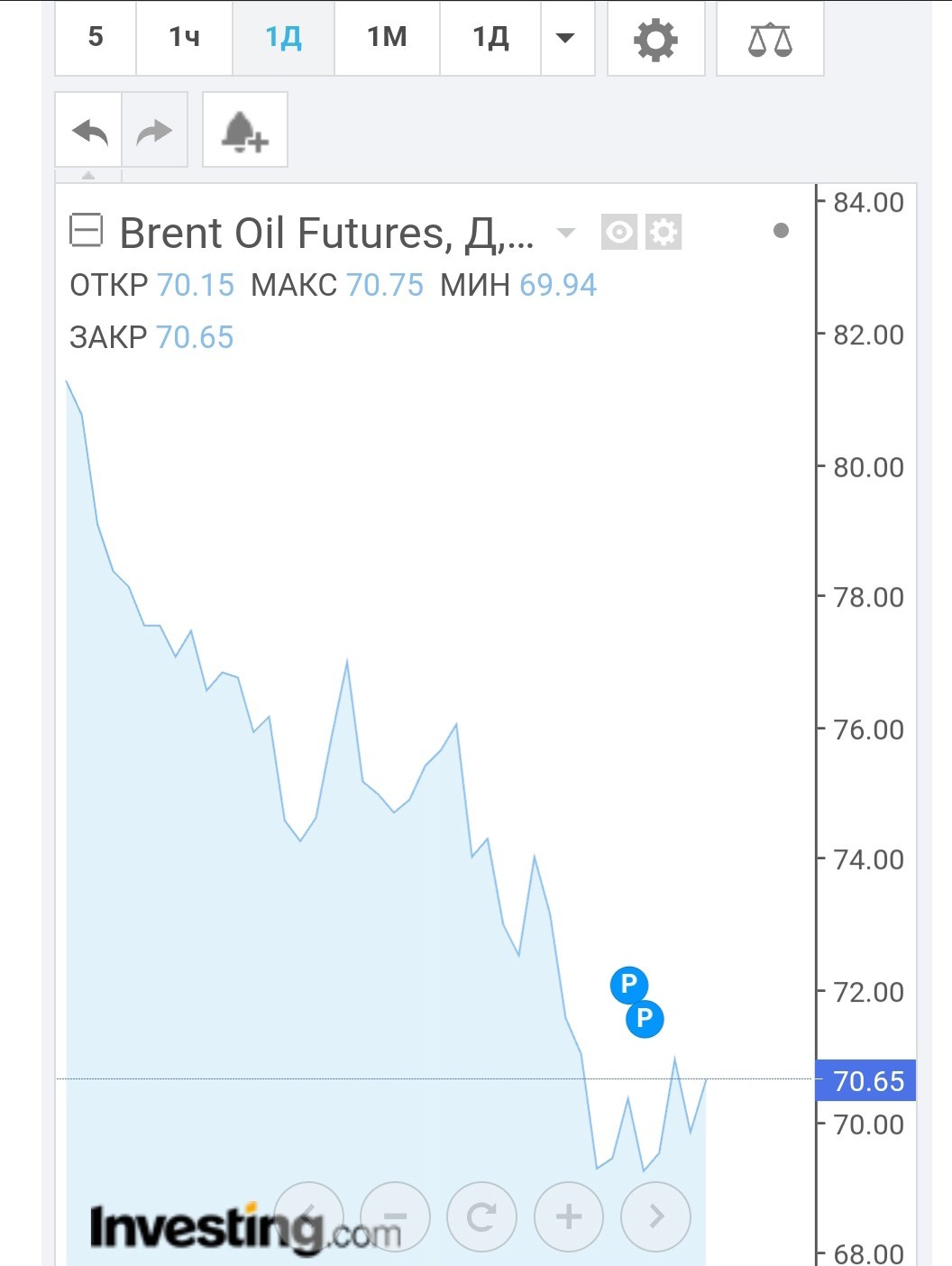This screenshot has height=1266, width=952.
Task: Select the 1ч timeframe tab
Action: click(184, 38)
